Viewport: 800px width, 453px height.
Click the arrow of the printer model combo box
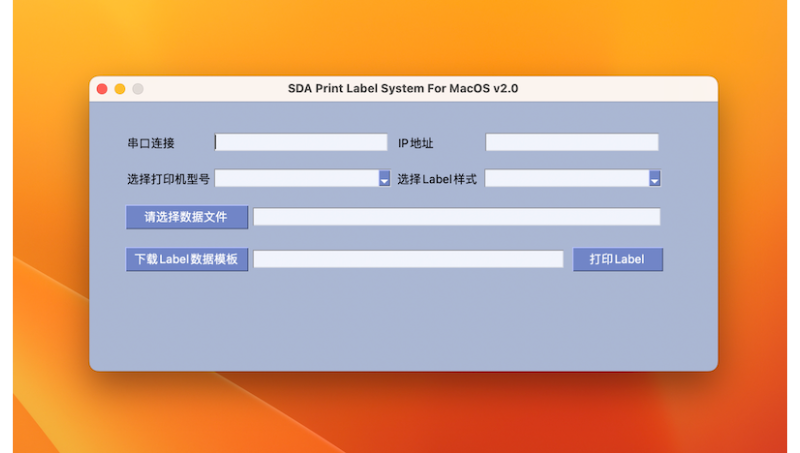pos(384,178)
